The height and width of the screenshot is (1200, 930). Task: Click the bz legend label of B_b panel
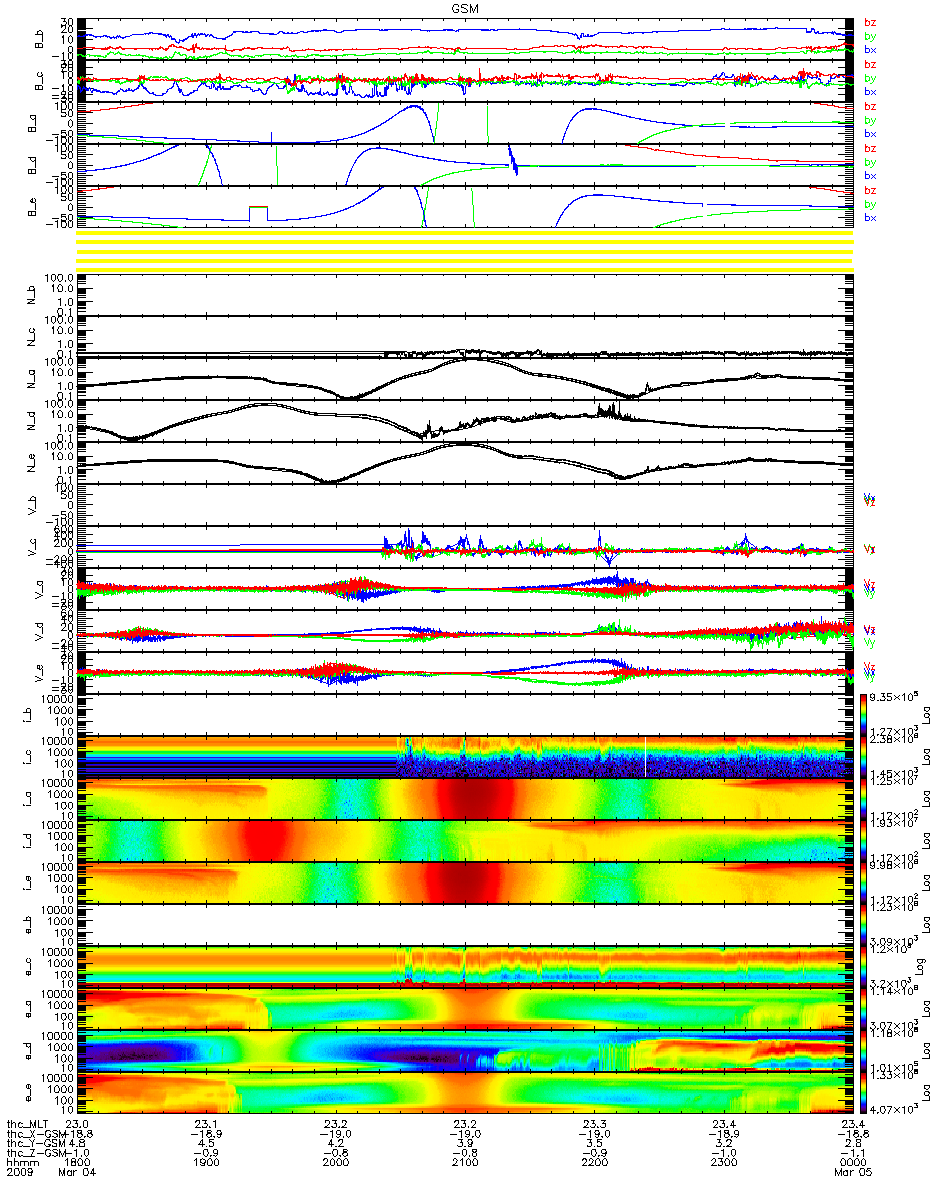[870, 23]
